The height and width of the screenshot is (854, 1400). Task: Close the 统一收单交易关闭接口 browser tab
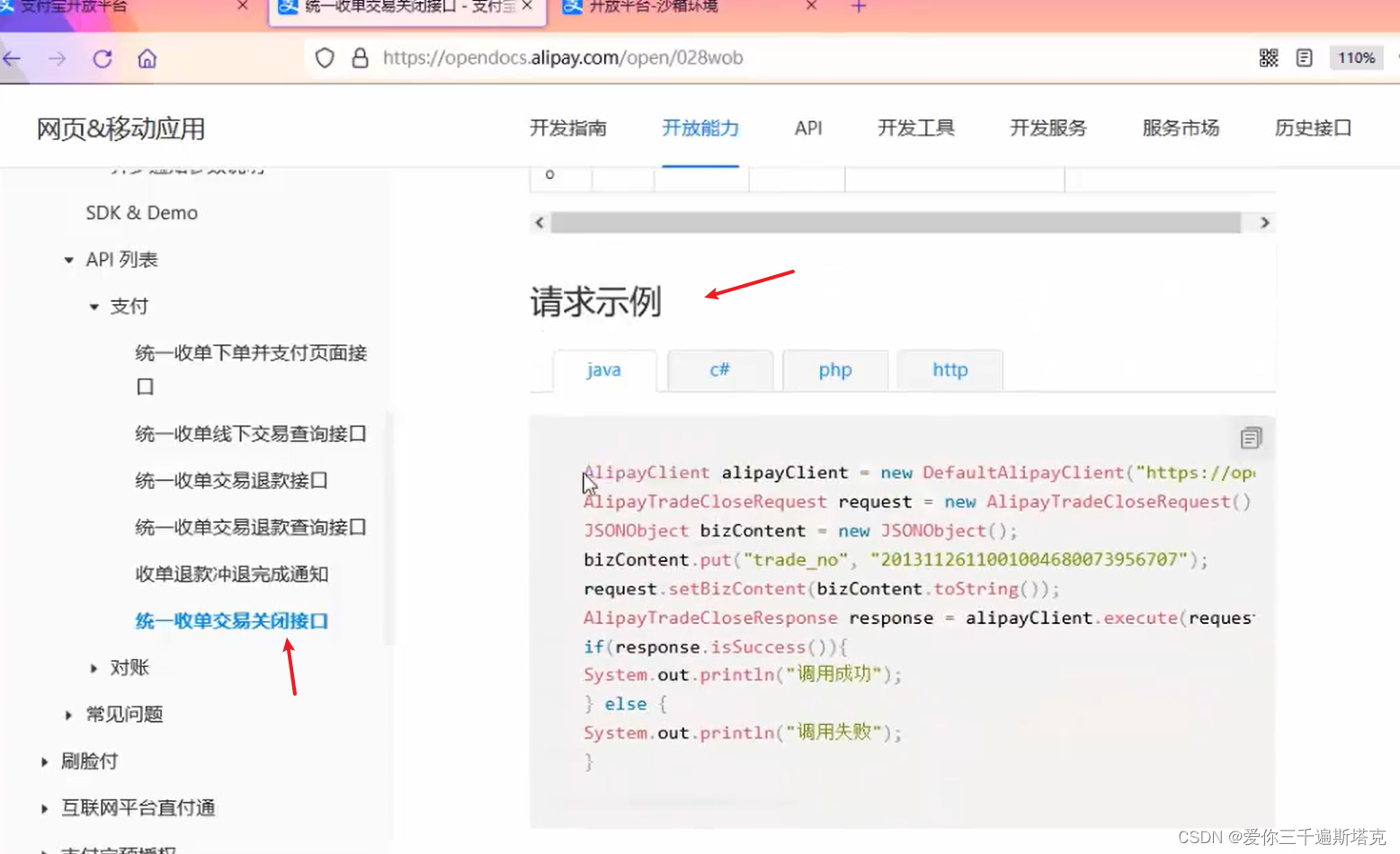(527, 5)
